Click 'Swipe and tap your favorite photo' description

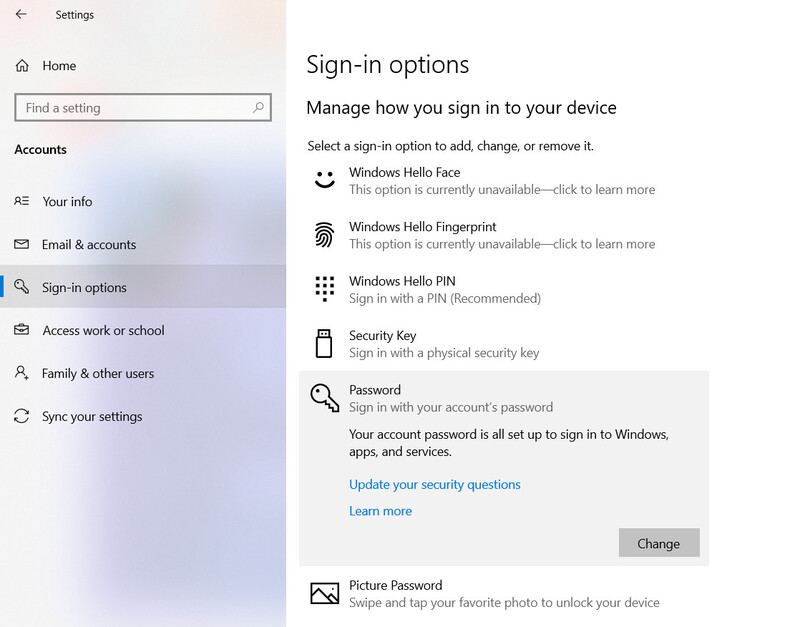[504, 603]
